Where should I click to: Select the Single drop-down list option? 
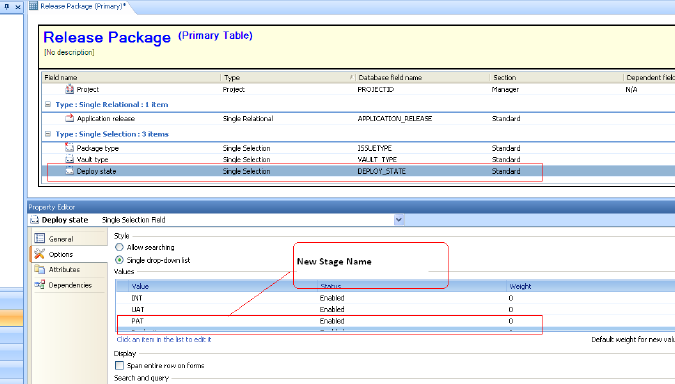[x=119, y=260]
